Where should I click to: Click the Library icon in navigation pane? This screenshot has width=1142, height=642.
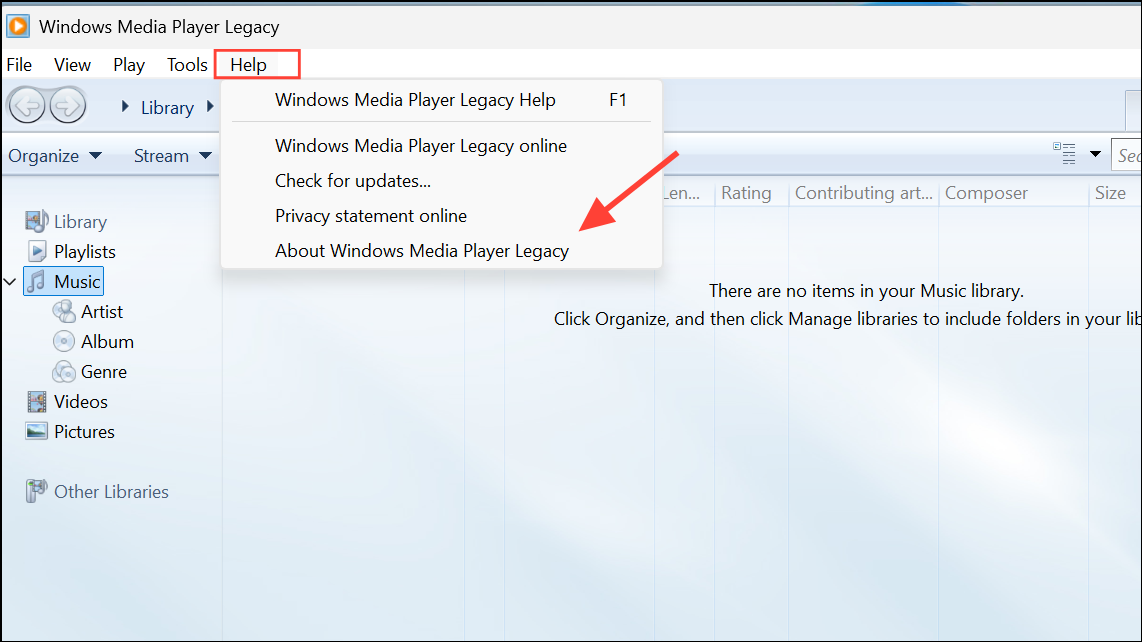click(36, 221)
